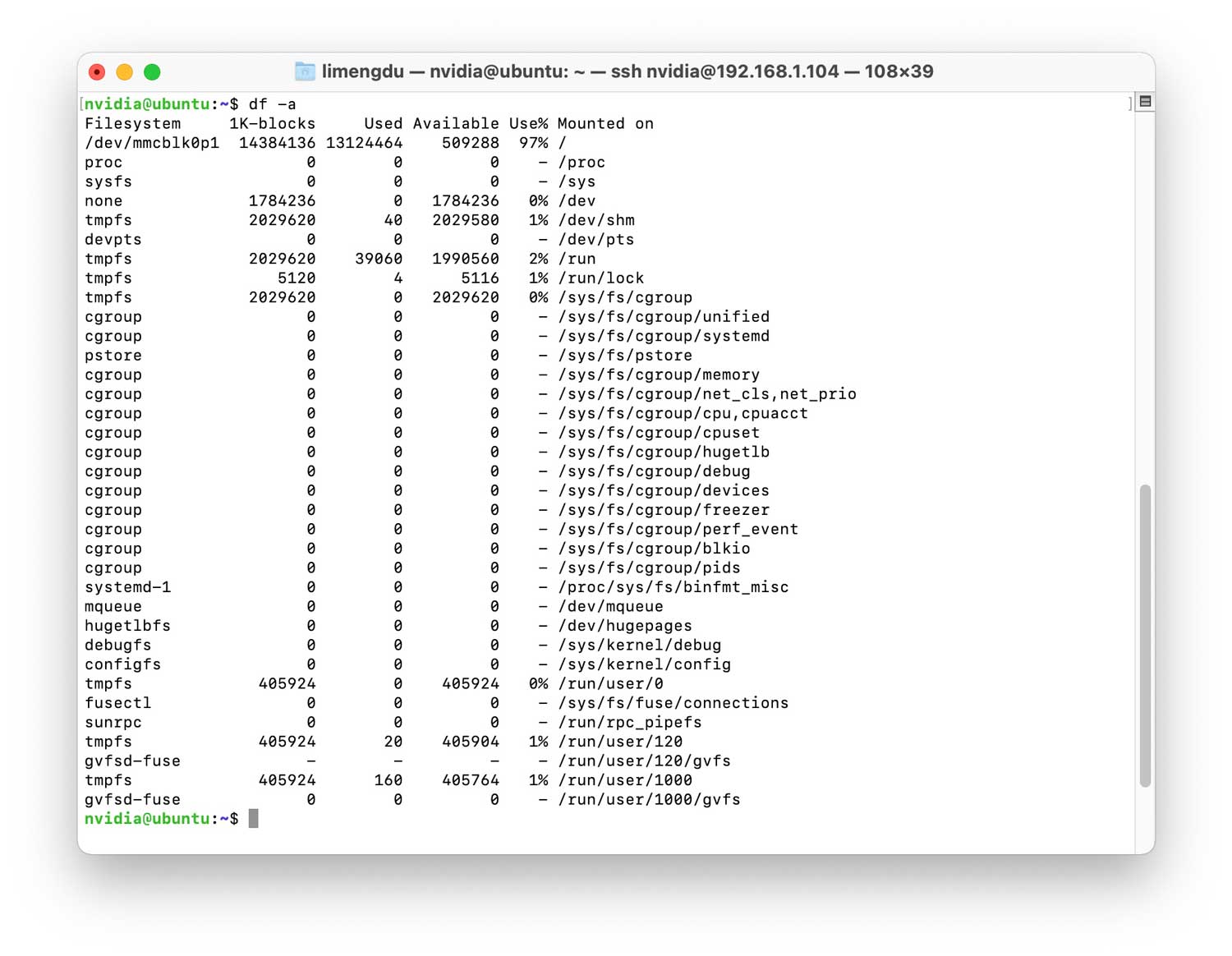Viewport: 1232px width, 956px height.
Task: Click the '/sys/fs/cgroup/blkio' mount path
Action: click(654, 549)
